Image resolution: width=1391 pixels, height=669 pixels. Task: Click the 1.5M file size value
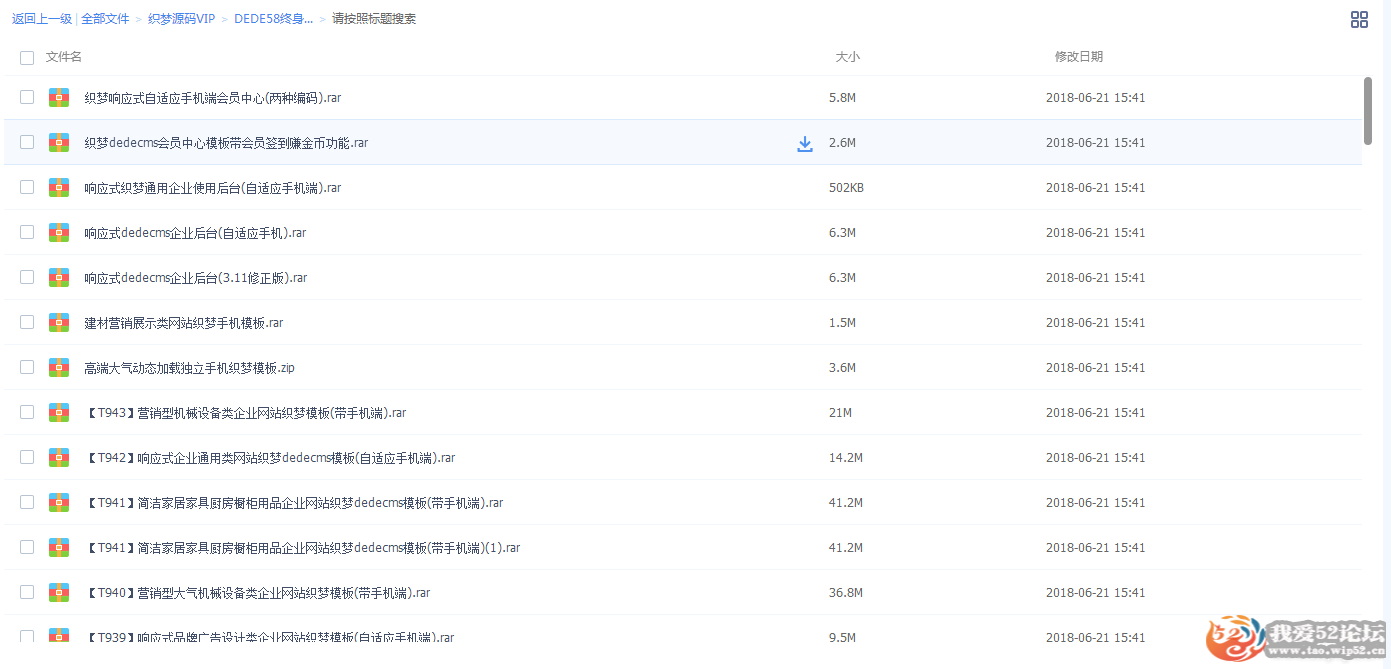point(842,323)
